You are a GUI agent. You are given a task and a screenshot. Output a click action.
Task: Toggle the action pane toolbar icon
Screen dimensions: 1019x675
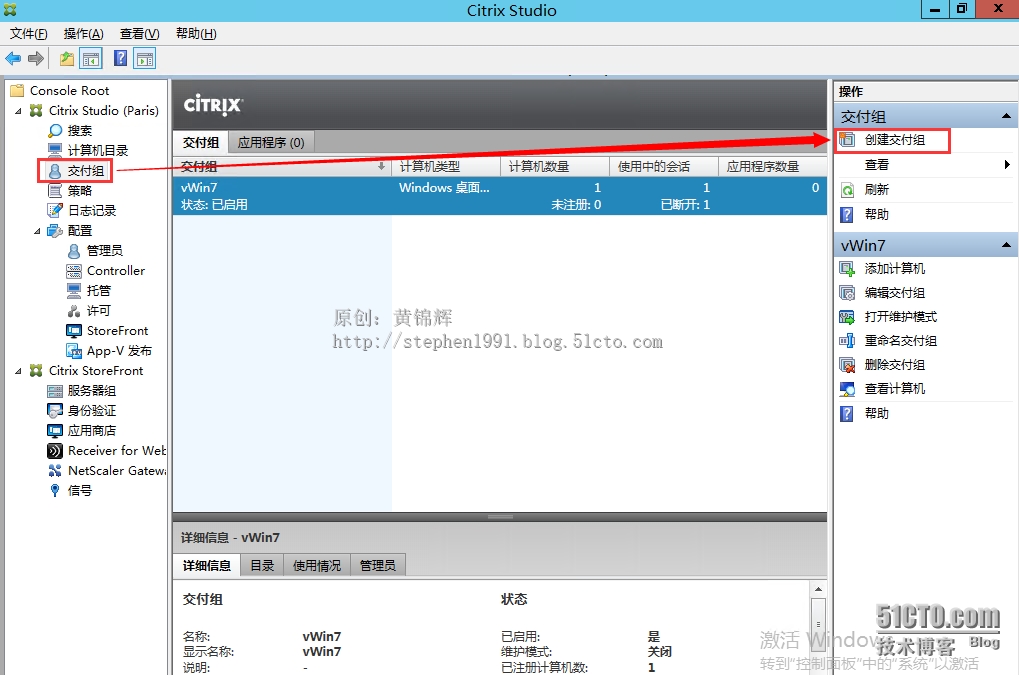(x=144, y=59)
